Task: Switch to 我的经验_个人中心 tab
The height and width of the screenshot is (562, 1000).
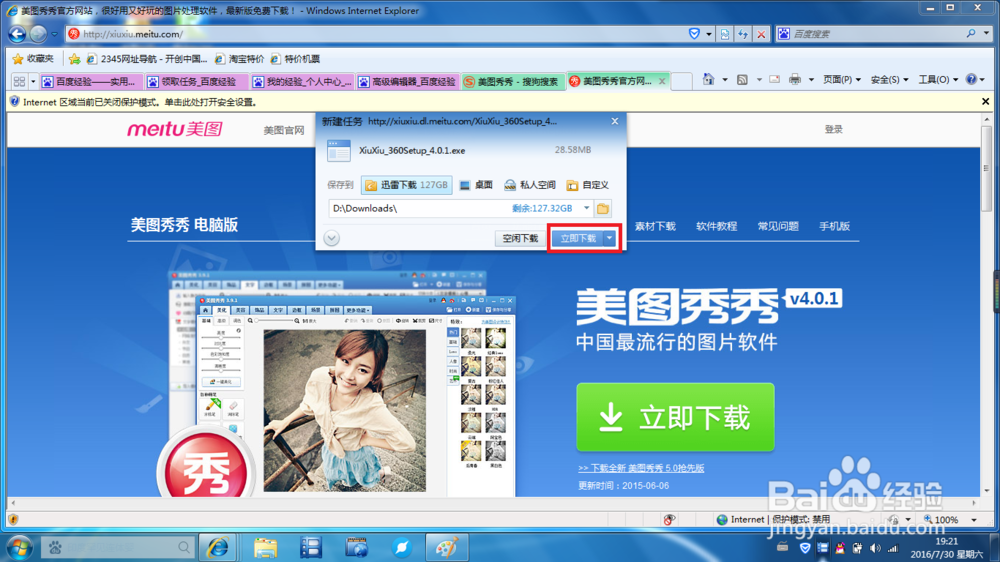Action: pyautogui.click(x=300, y=81)
